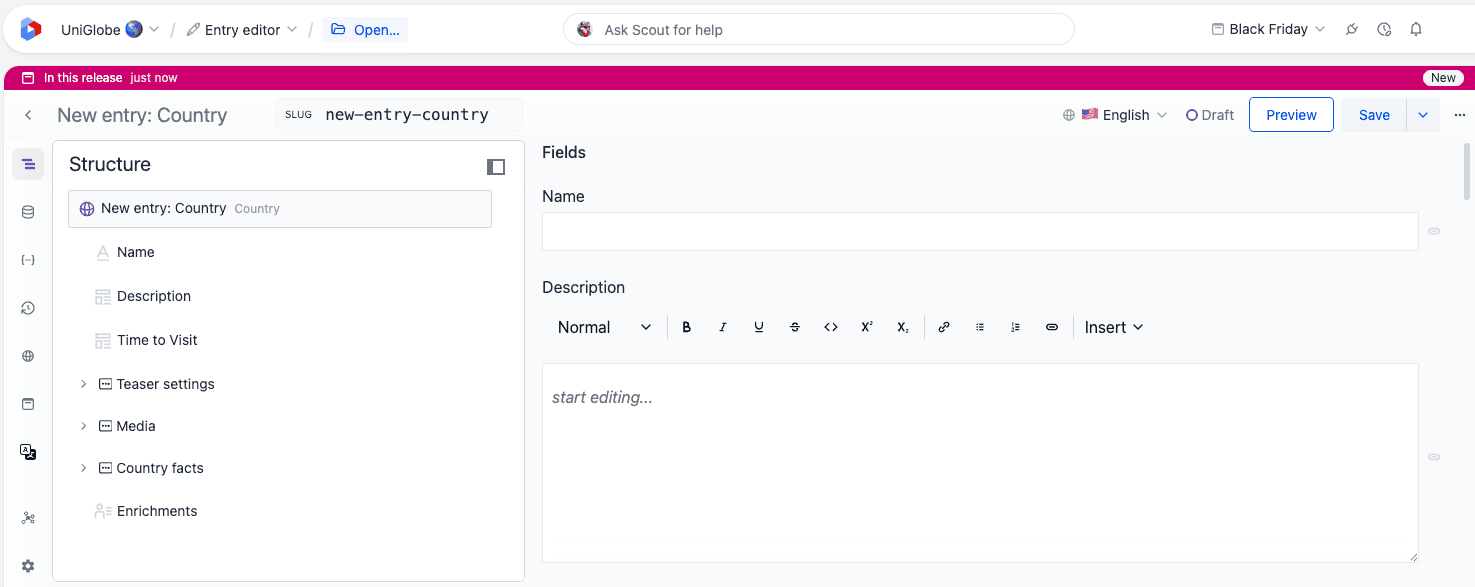Save the entry
The height and width of the screenshot is (587, 1475).
click(1374, 115)
